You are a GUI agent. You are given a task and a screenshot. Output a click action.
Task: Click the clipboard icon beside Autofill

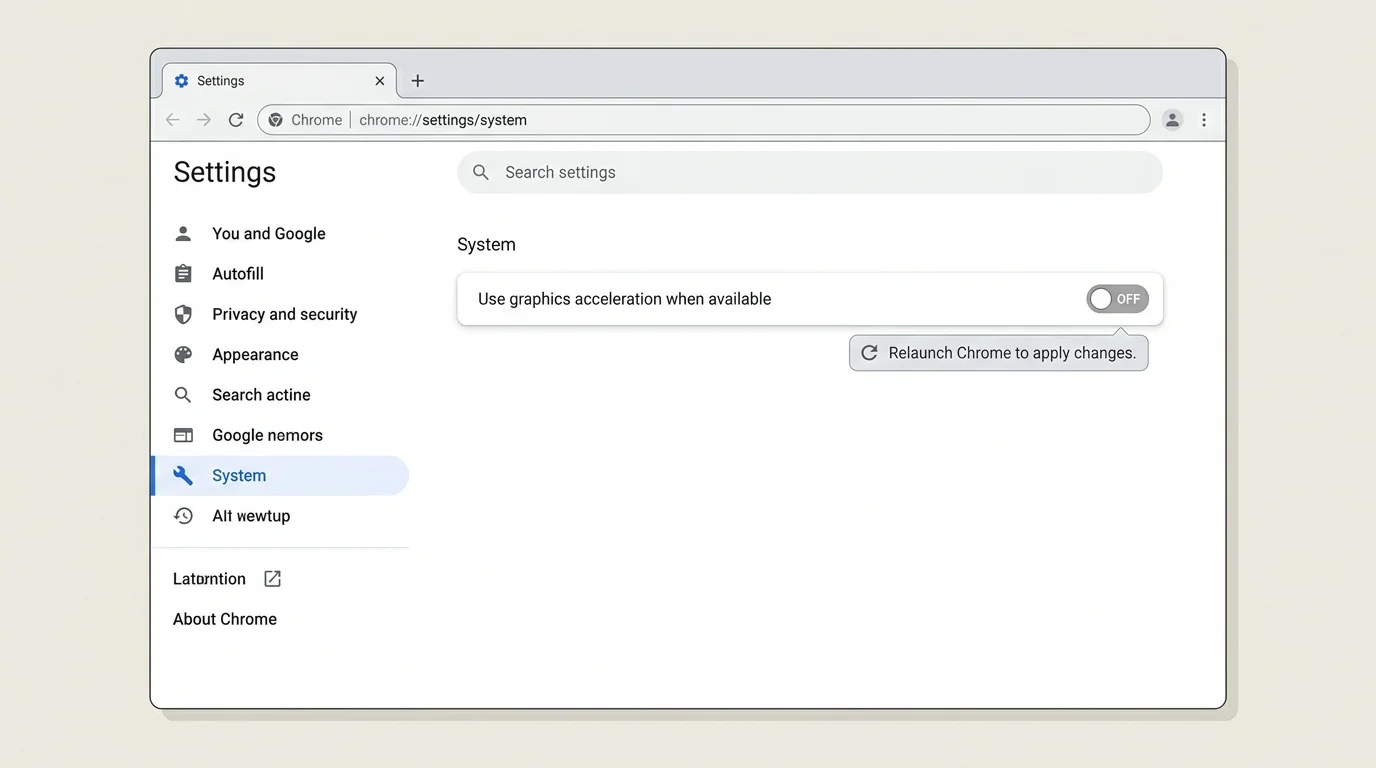tap(183, 274)
